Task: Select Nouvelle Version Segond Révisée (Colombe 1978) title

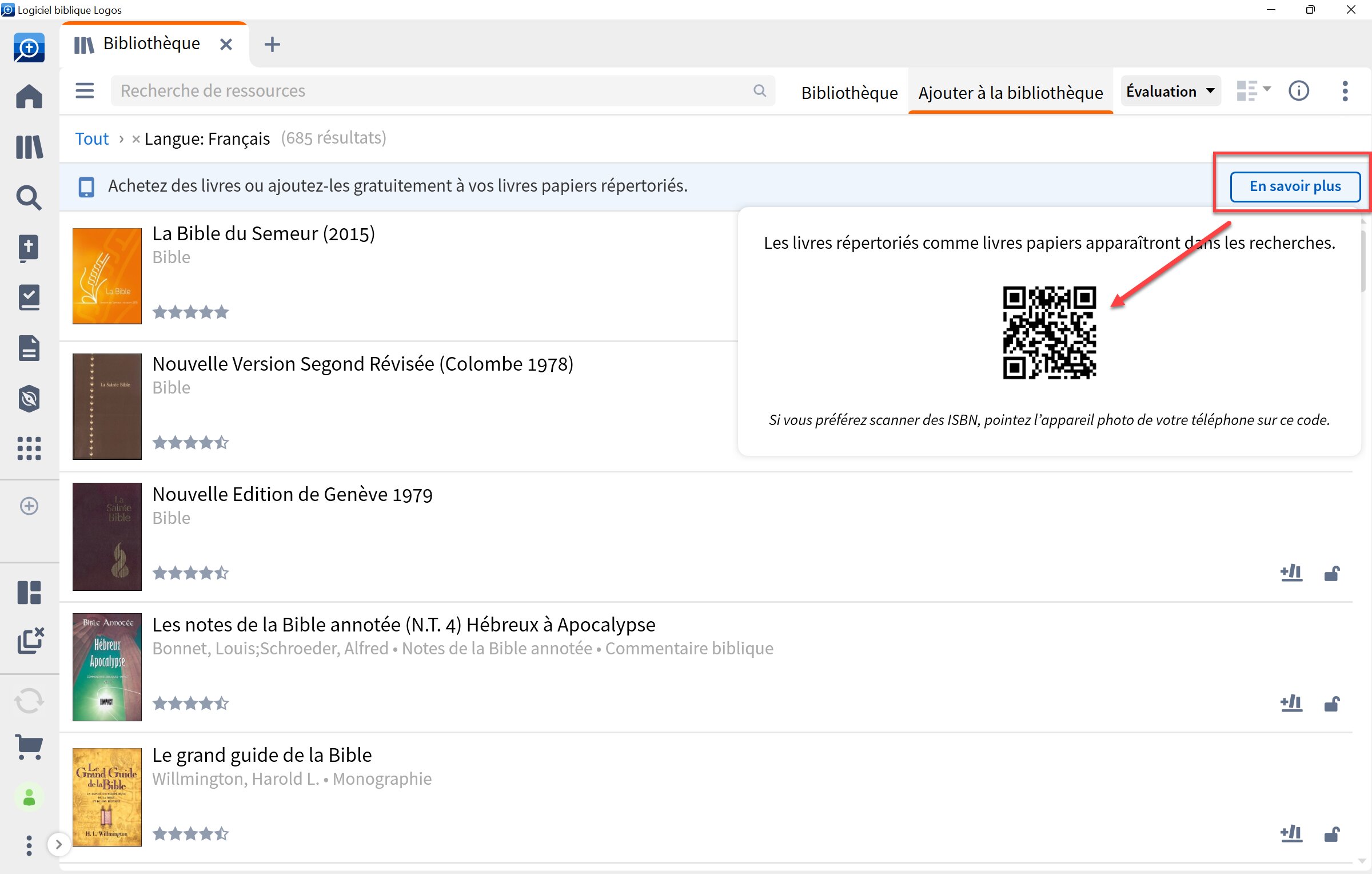Action: 362,364
